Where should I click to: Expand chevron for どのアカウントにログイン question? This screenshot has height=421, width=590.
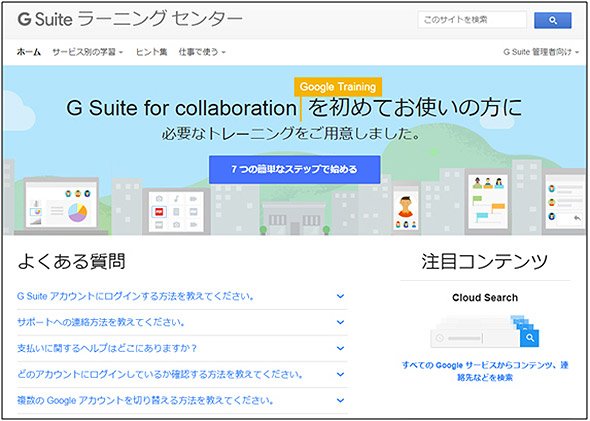[x=340, y=374]
